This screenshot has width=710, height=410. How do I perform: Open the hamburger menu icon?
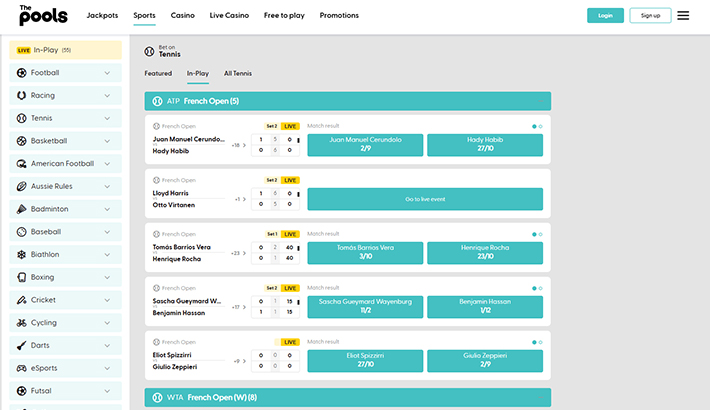(683, 15)
